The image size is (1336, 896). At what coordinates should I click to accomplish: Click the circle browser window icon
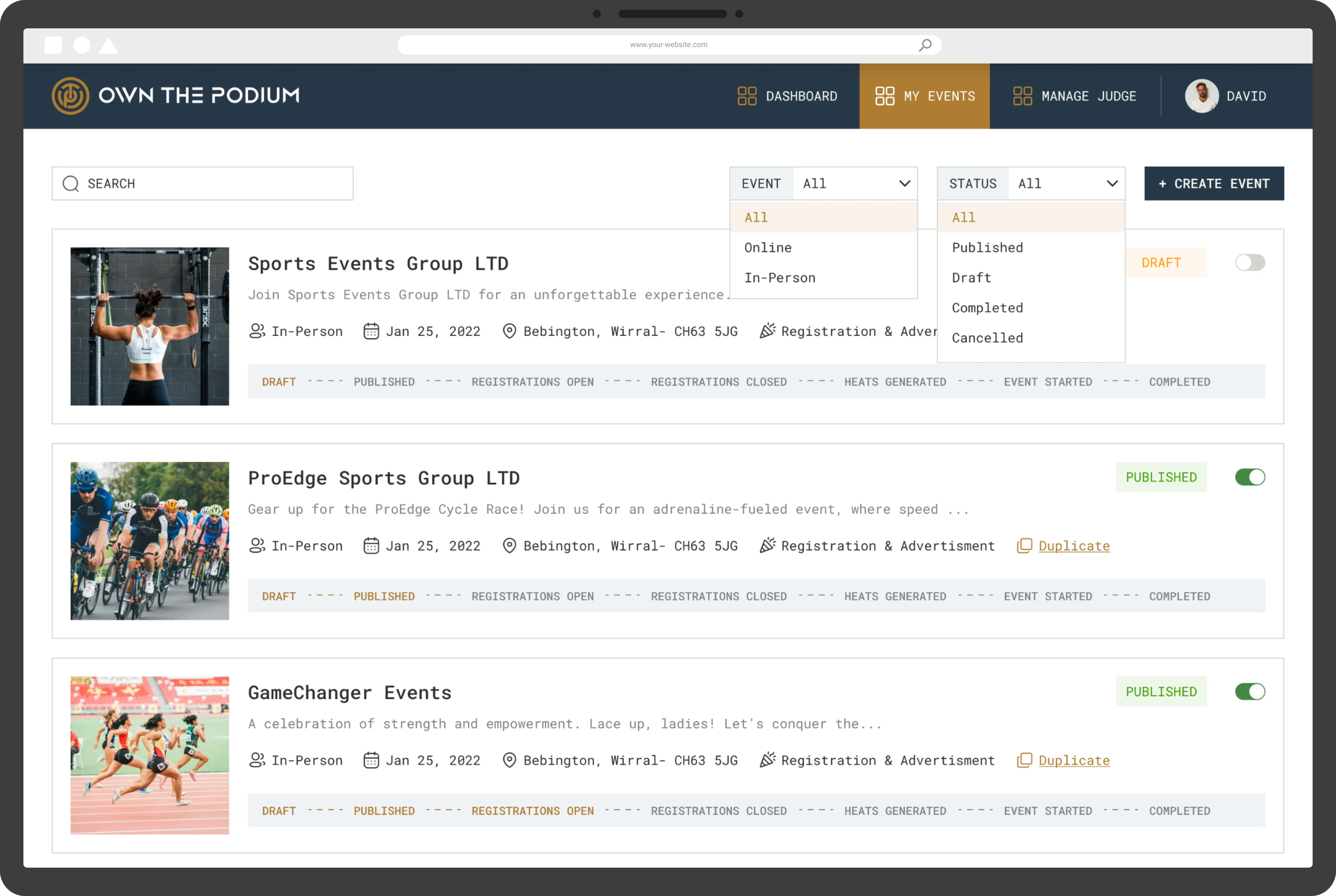pos(82,45)
